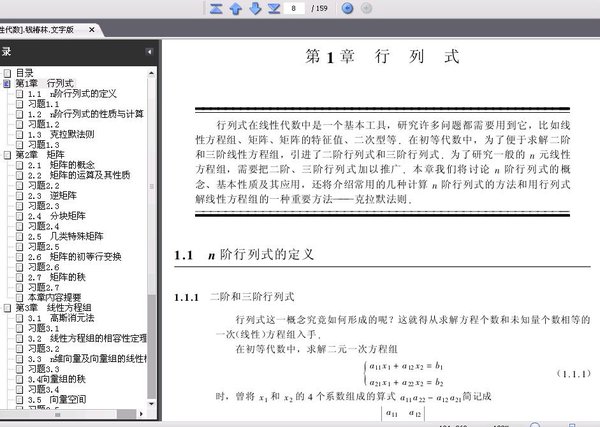Open bookmark 3.5 向量空间
This screenshot has height=427, width=600.
coord(57,399)
